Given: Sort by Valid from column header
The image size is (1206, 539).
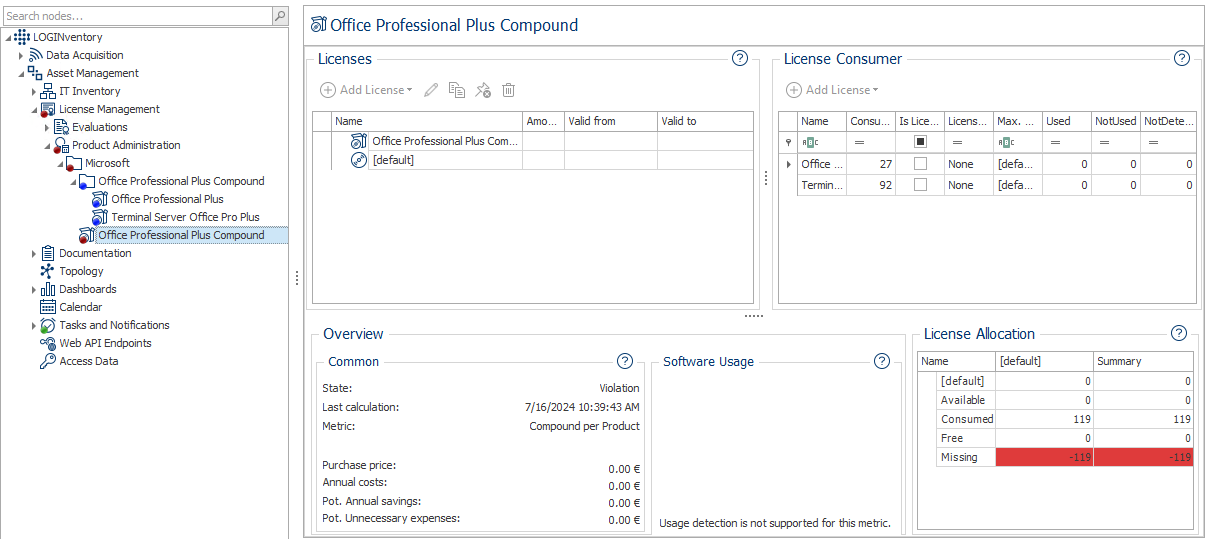Looking at the screenshot, I should click(610, 121).
